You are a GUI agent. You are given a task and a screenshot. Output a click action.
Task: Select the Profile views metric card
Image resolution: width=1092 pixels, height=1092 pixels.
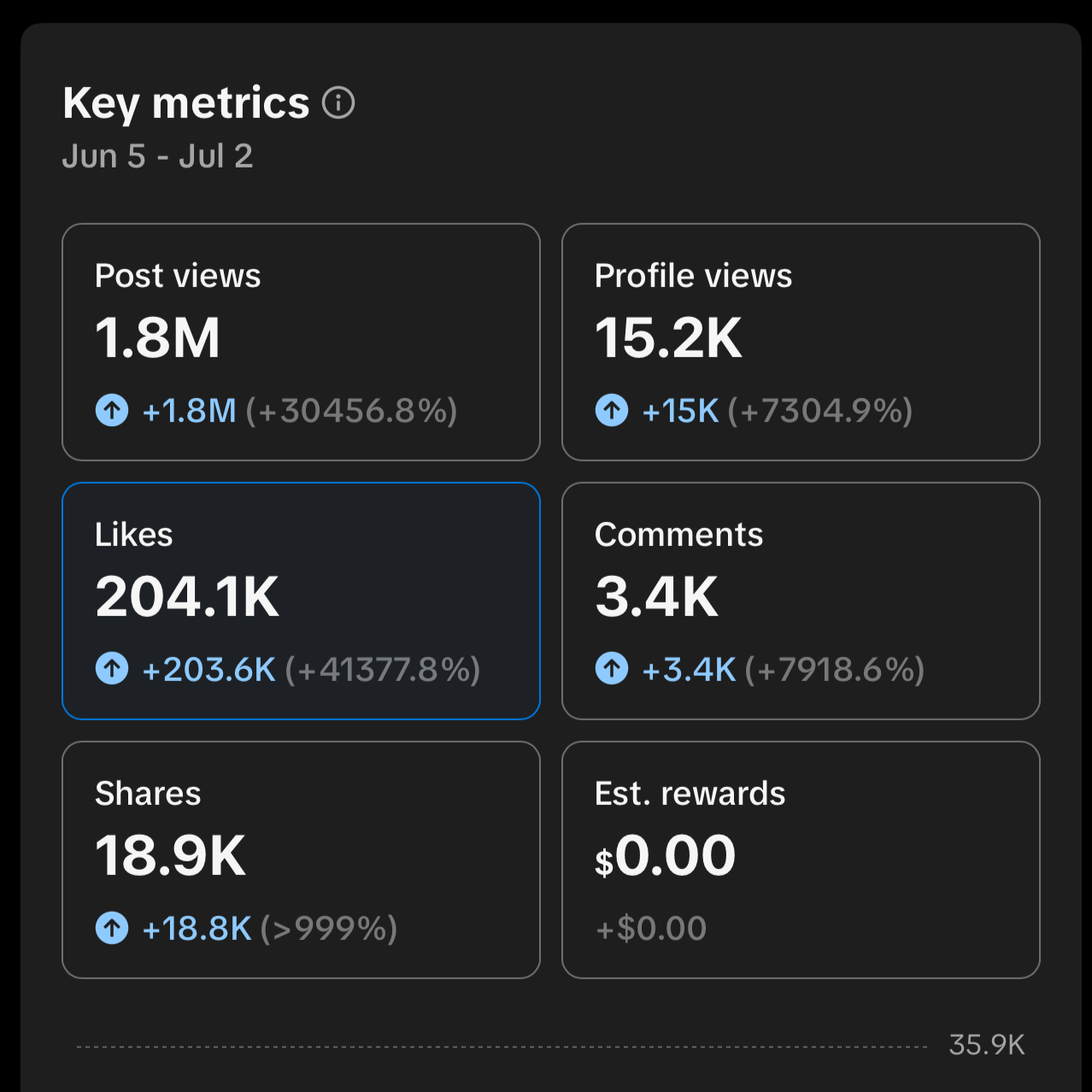coord(801,342)
